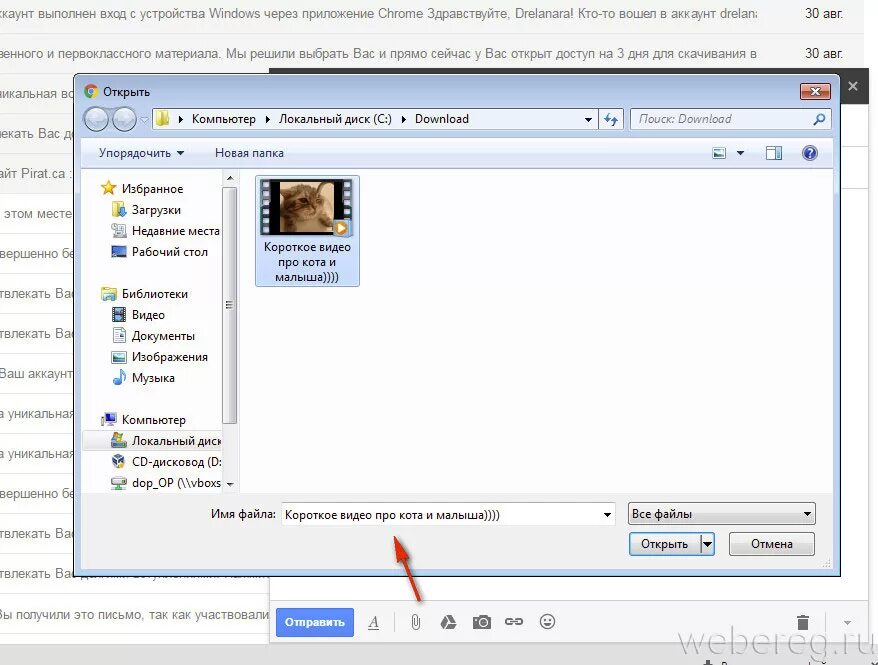The height and width of the screenshot is (665, 878).
Task: Click the Имя файла text field
Action: pyautogui.click(x=440, y=514)
